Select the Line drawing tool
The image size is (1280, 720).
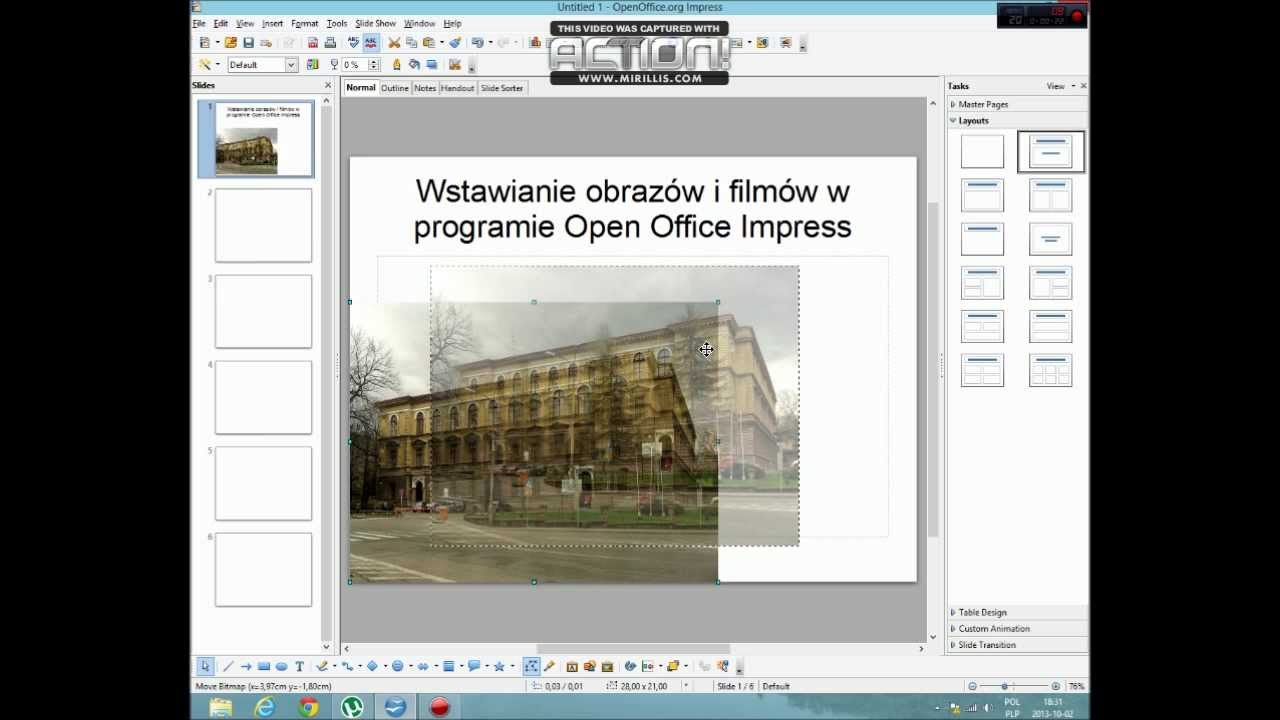tap(228, 666)
